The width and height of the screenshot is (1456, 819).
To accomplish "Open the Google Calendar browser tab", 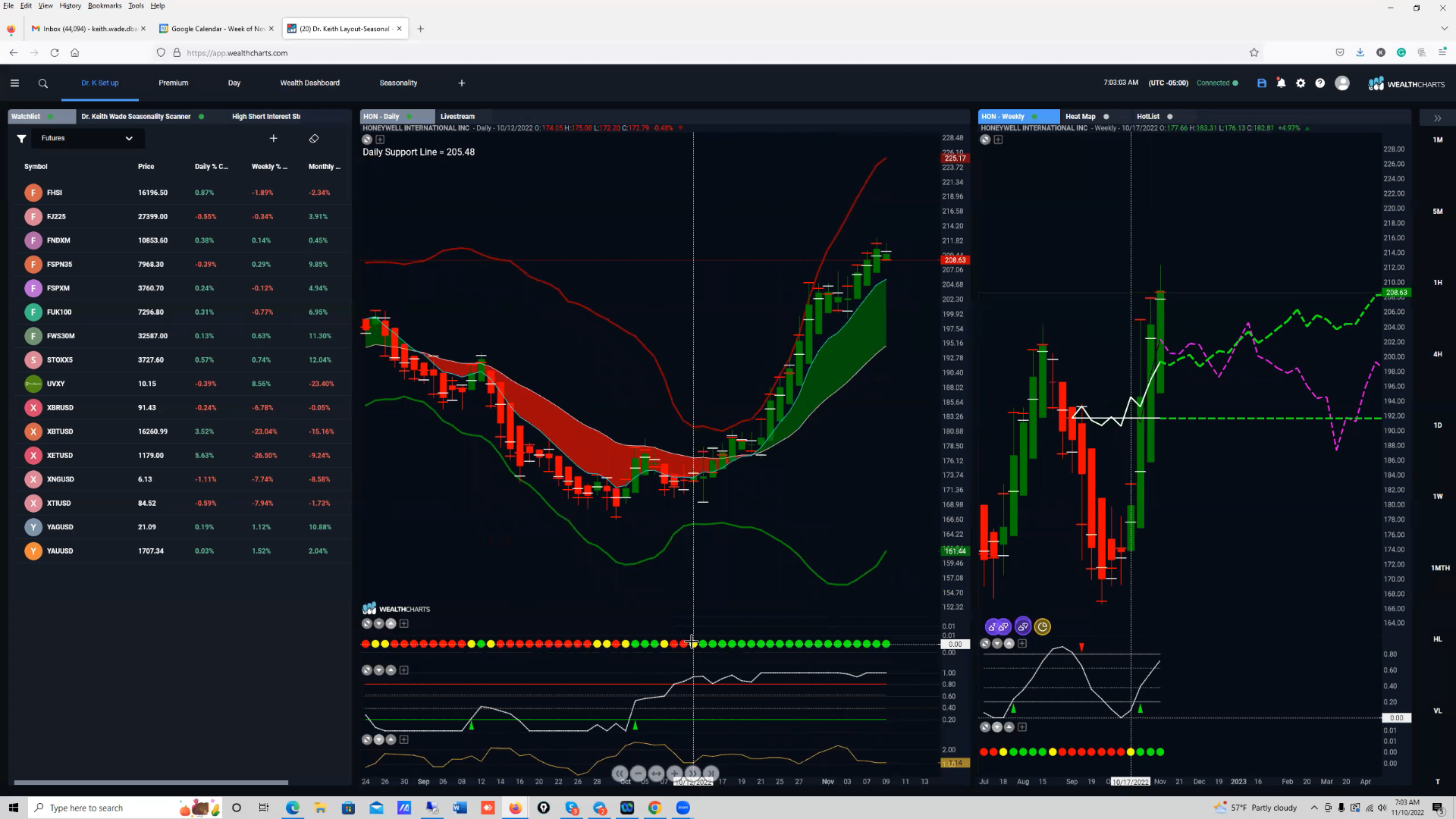I will click(216, 29).
